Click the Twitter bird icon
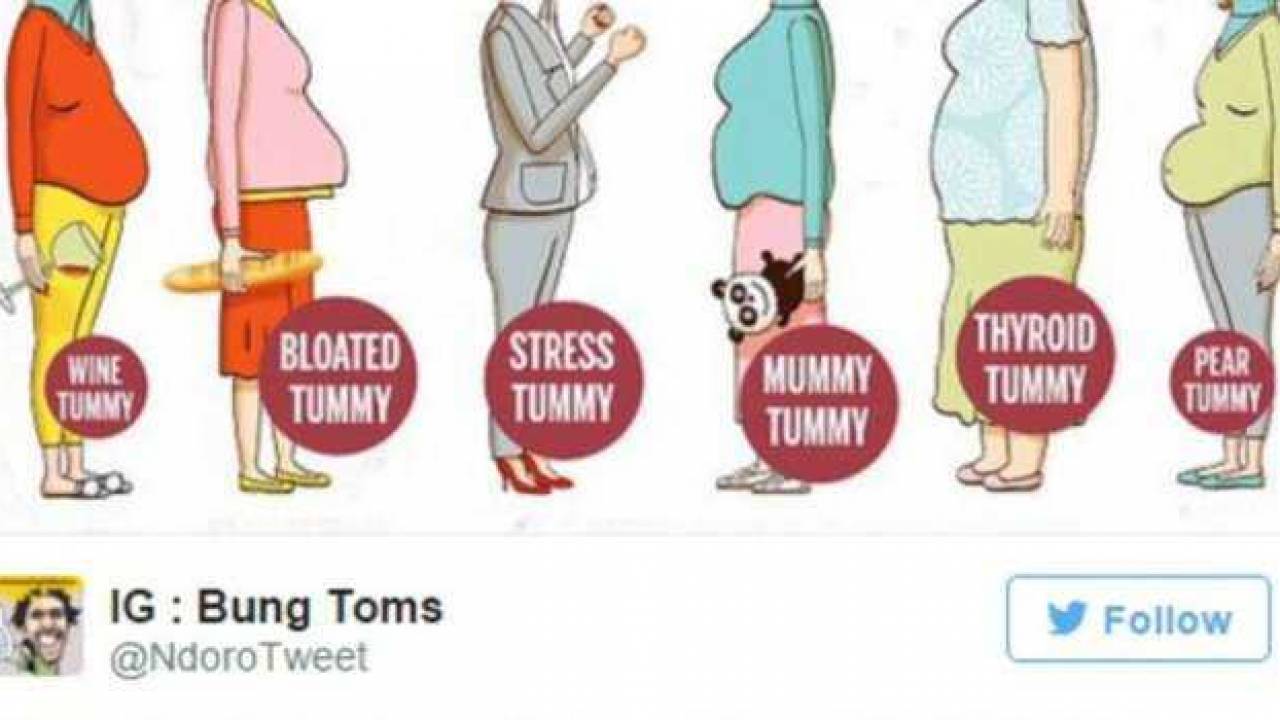The width and height of the screenshot is (1280, 720). [x=1067, y=620]
